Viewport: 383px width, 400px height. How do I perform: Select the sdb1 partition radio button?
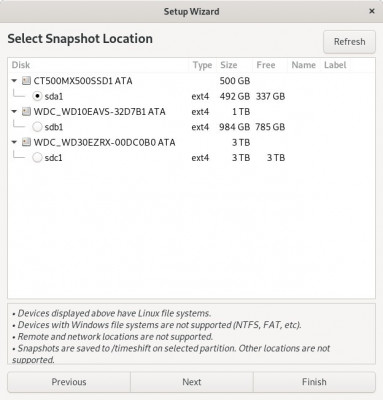click(x=37, y=127)
